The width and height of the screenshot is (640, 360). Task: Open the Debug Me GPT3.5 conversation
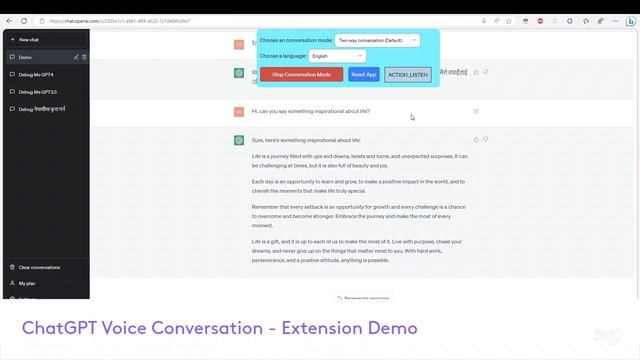click(x=46, y=92)
